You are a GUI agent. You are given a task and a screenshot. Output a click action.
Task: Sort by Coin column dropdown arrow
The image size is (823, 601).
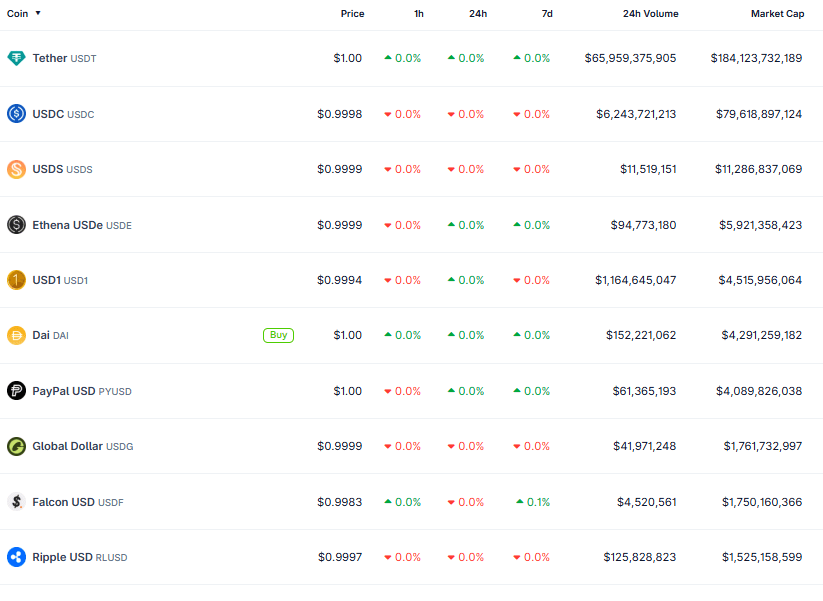pos(38,14)
